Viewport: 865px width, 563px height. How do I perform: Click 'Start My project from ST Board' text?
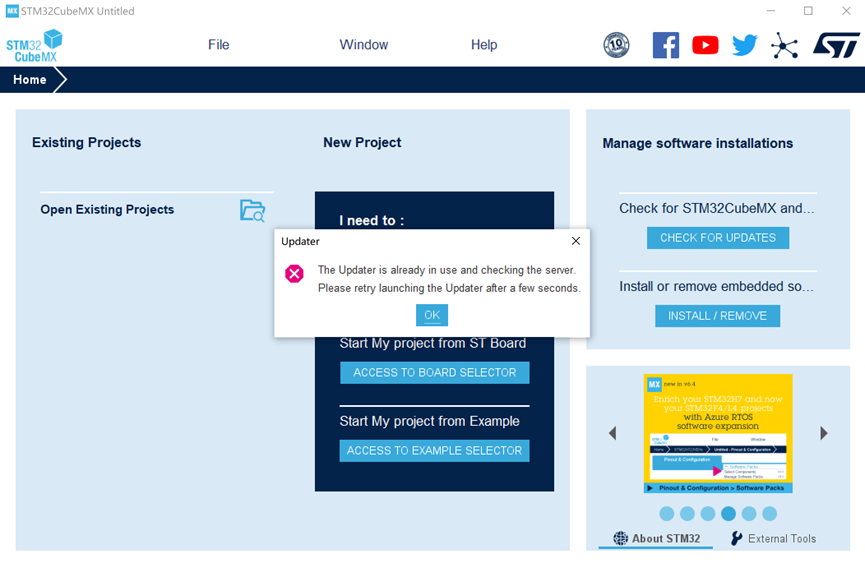(432, 343)
